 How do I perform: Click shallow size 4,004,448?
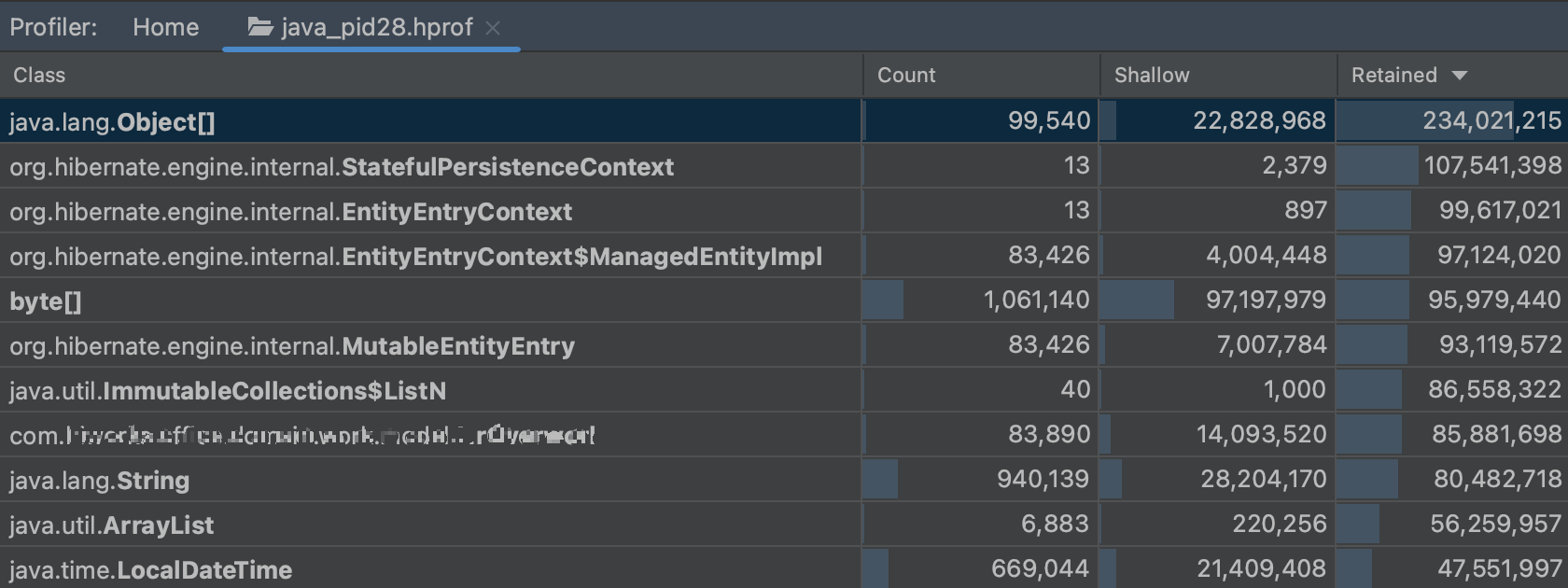(1266, 255)
